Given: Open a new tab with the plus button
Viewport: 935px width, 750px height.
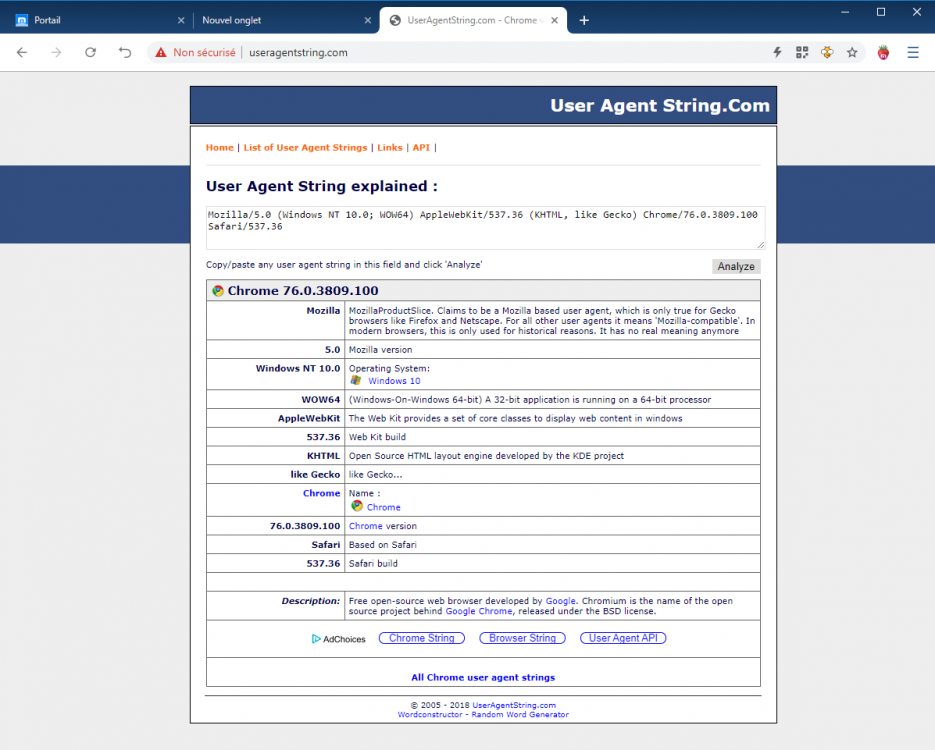Looking at the screenshot, I should [584, 19].
